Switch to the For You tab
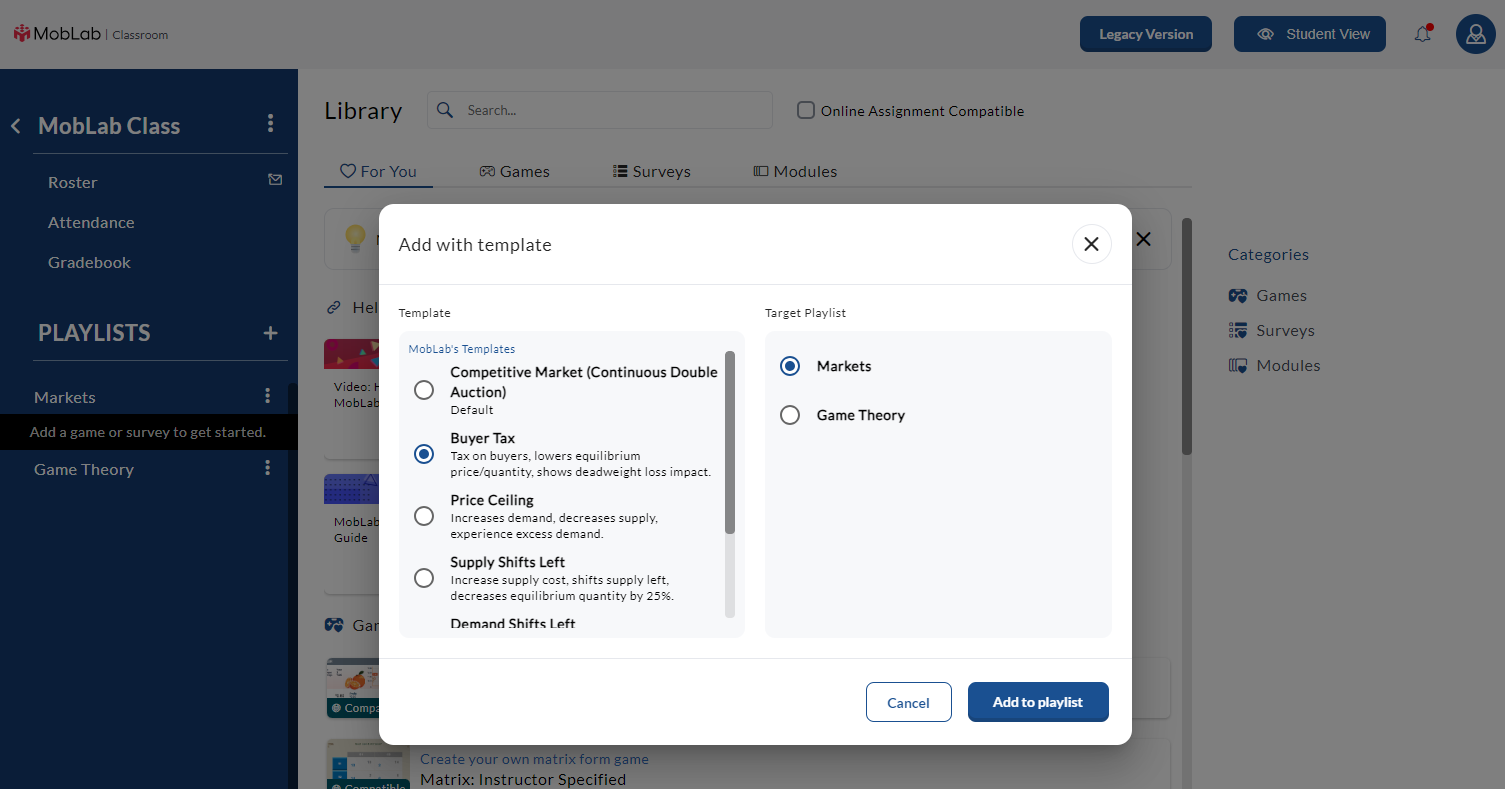The height and width of the screenshot is (789, 1505). coord(378,171)
